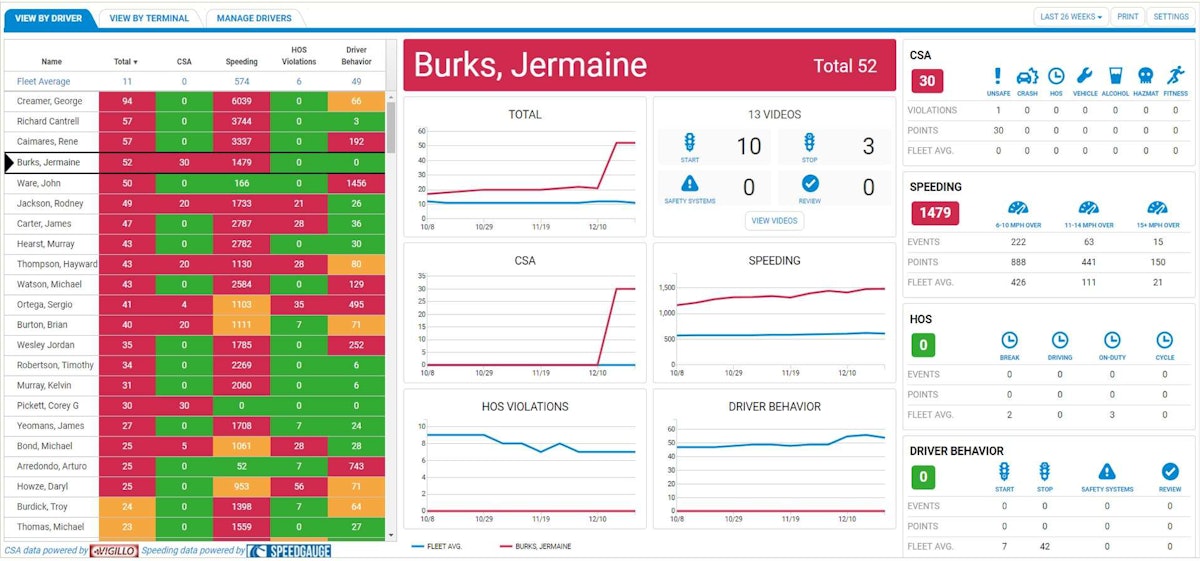Open the Settings button
The image size is (1200, 561).
click(1170, 17)
